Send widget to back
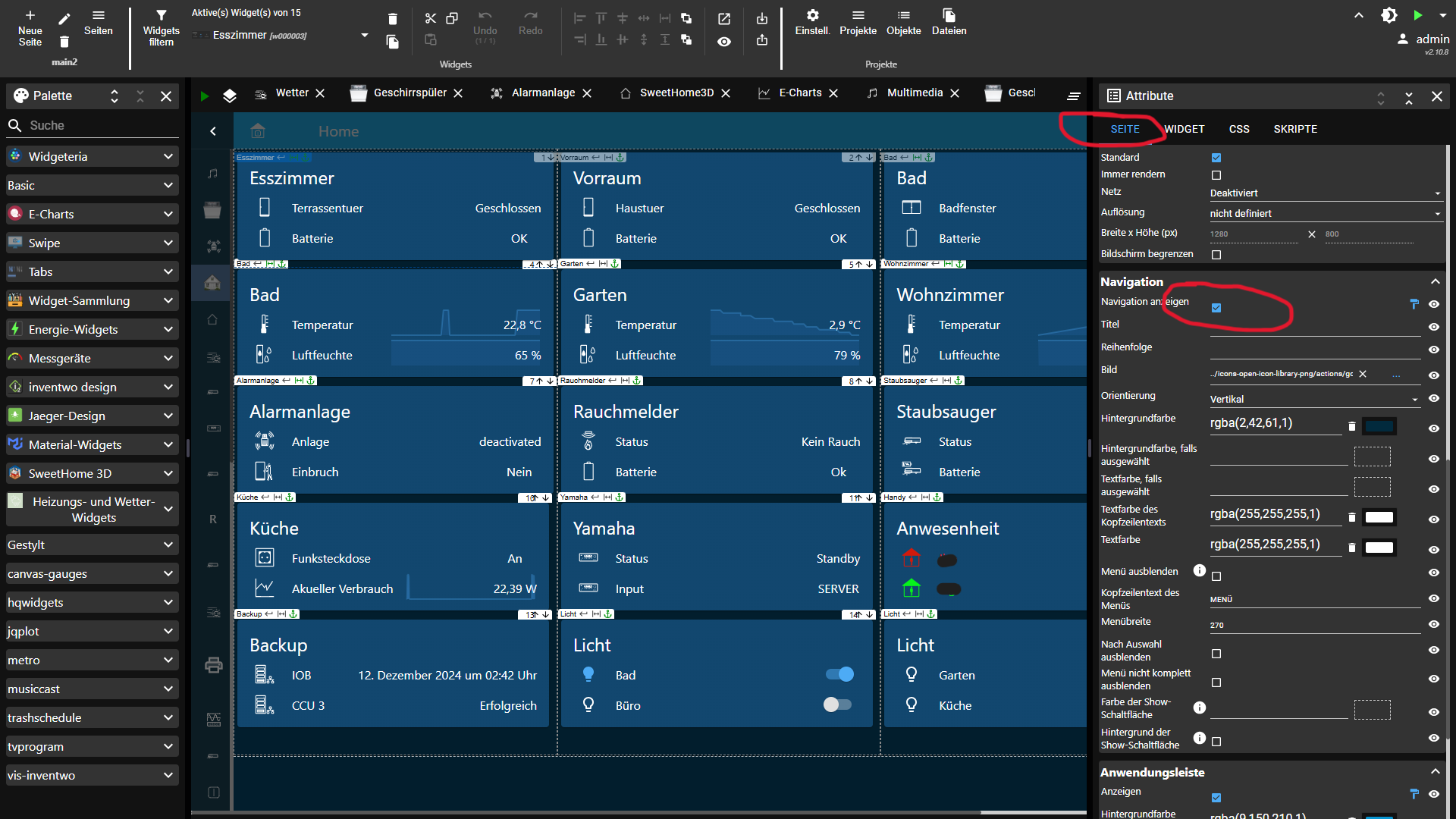This screenshot has width=1456, height=819. pyautogui.click(x=686, y=39)
